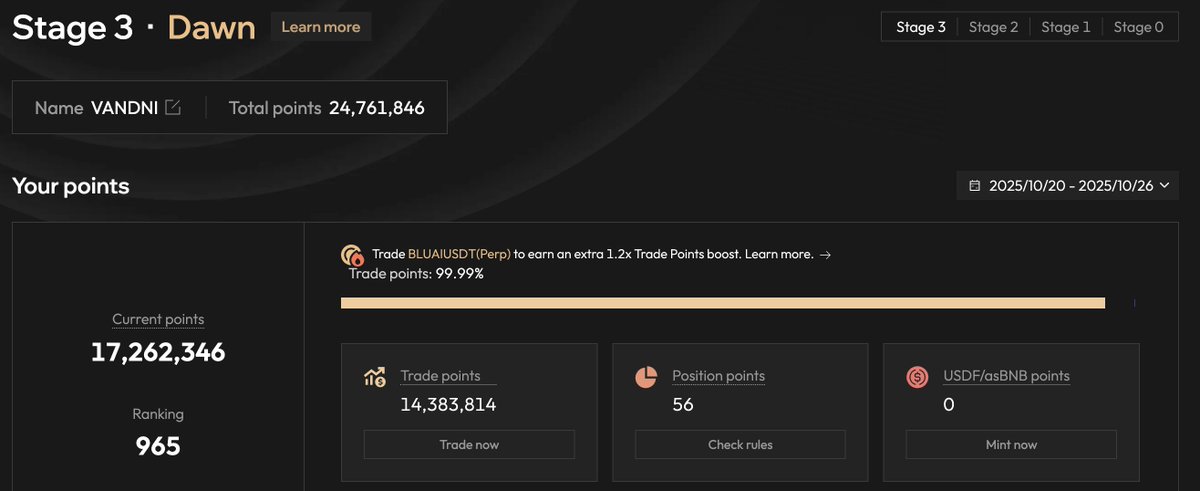Image resolution: width=1200 pixels, height=491 pixels.
Task: Click the calendar icon in date selector
Action: coord(975,186)
